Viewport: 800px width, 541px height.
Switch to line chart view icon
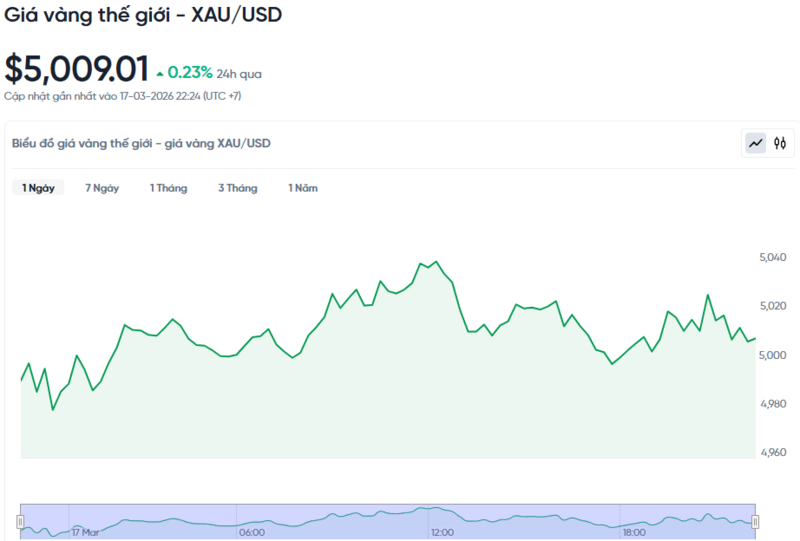point(755,144)
